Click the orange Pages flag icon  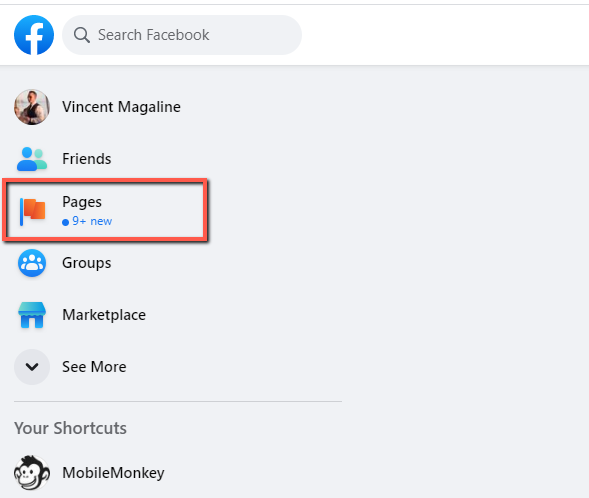(32, 211)
